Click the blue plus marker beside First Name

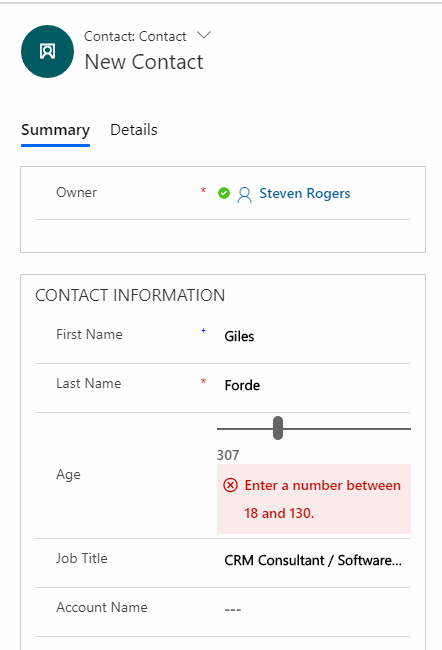203,330
